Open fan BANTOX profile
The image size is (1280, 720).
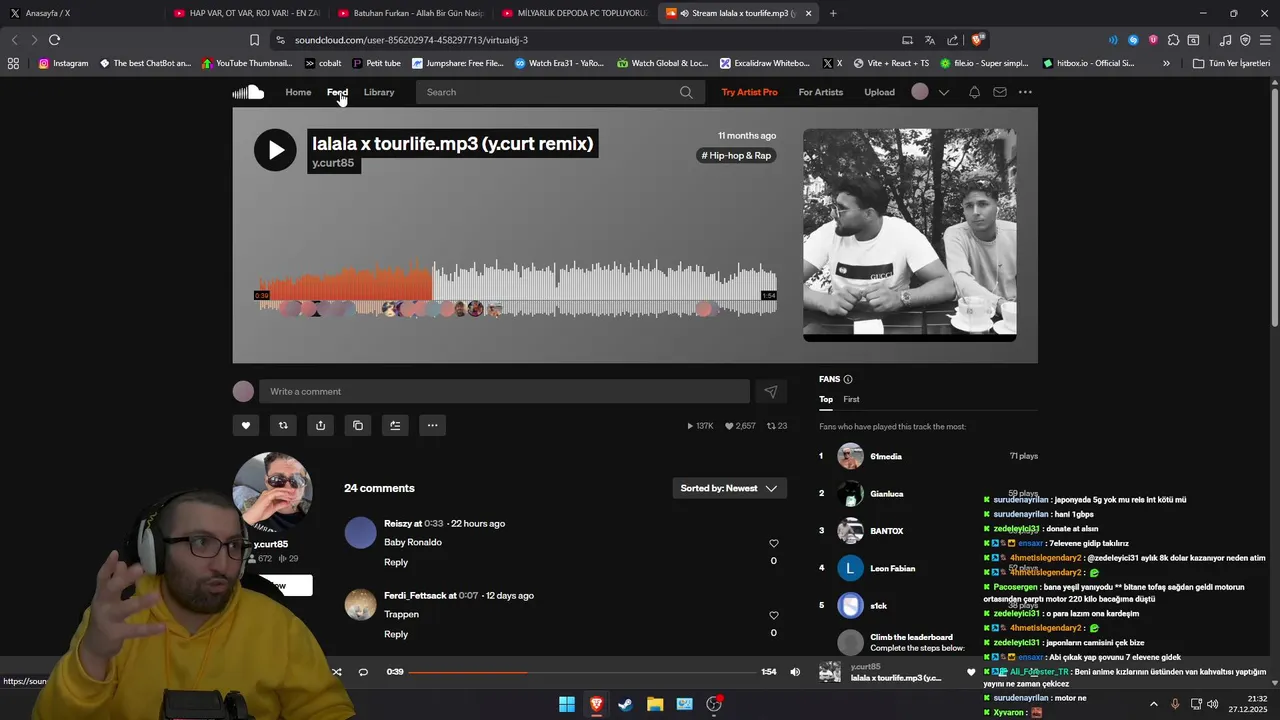coord(887,531)
